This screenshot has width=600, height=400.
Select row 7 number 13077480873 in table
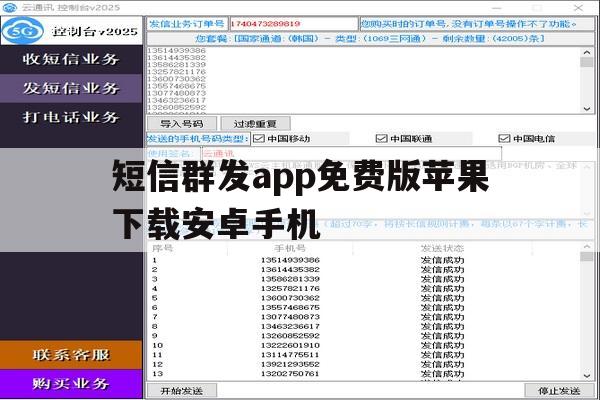[290, 317]
